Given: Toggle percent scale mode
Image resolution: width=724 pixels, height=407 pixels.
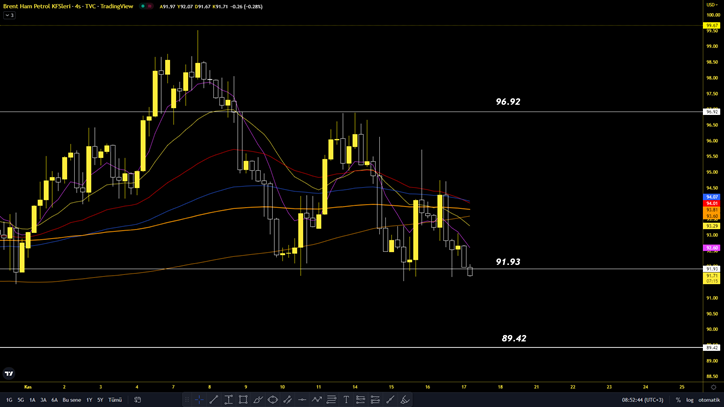Looking at the screenshot, I should pos(677,399).
